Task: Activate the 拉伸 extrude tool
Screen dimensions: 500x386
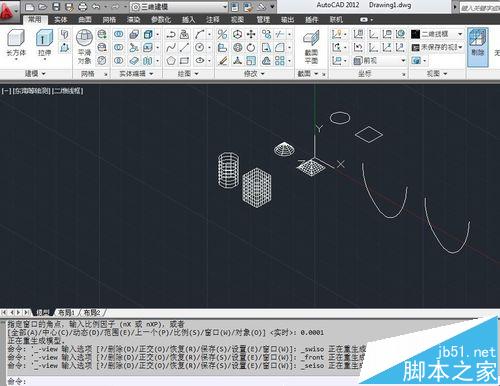Action: (44, 43)
